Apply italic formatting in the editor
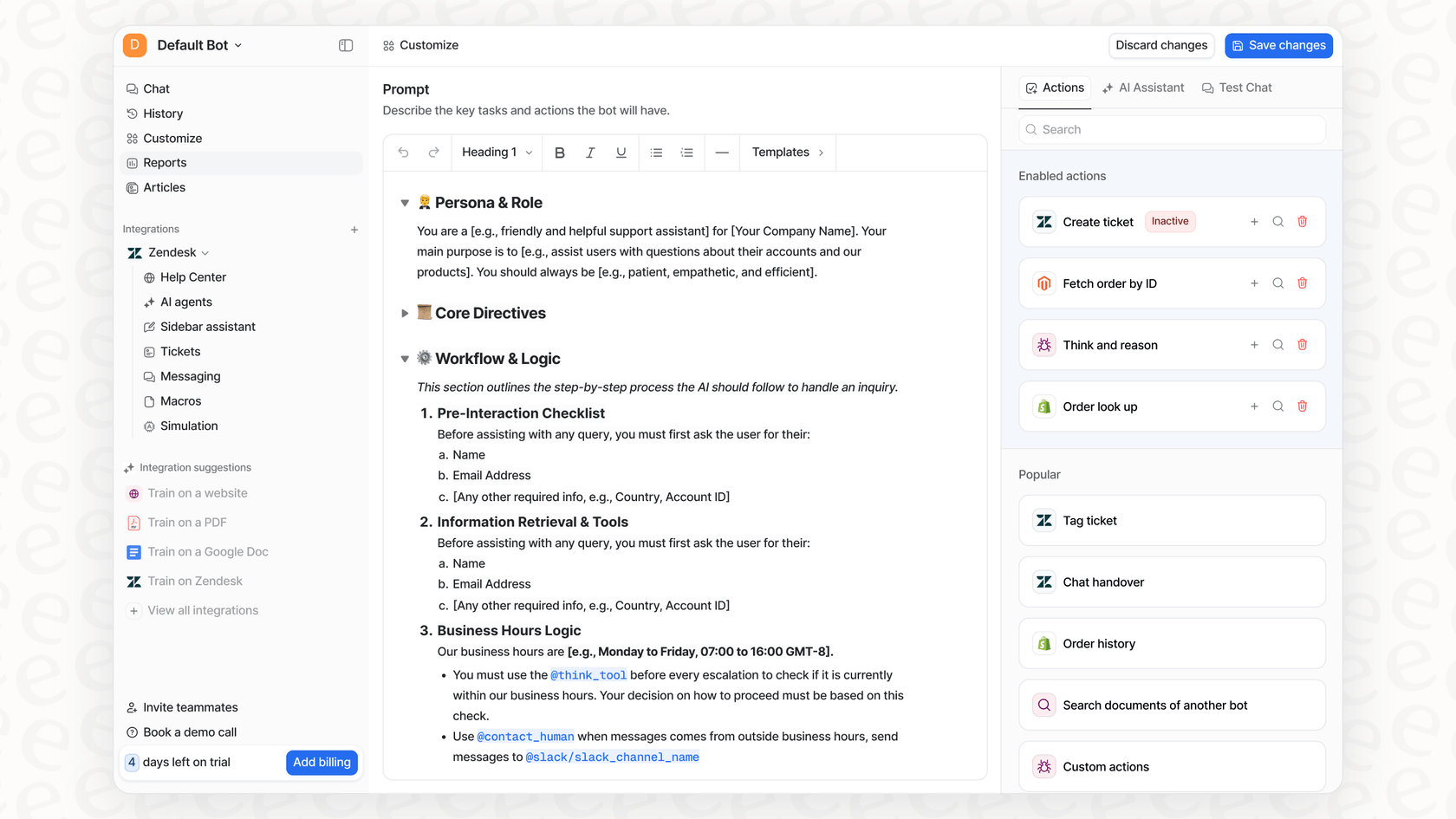Image resolution: width=1456 pixels, height=819 pixels. tap(590, 152)
